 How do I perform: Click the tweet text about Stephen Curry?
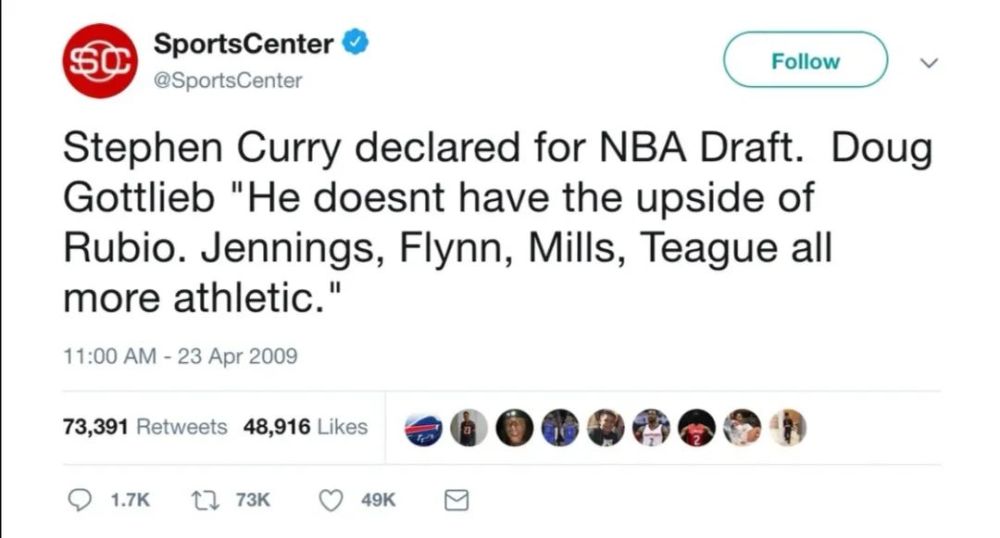pyautogui.click(x=497, y=220)
